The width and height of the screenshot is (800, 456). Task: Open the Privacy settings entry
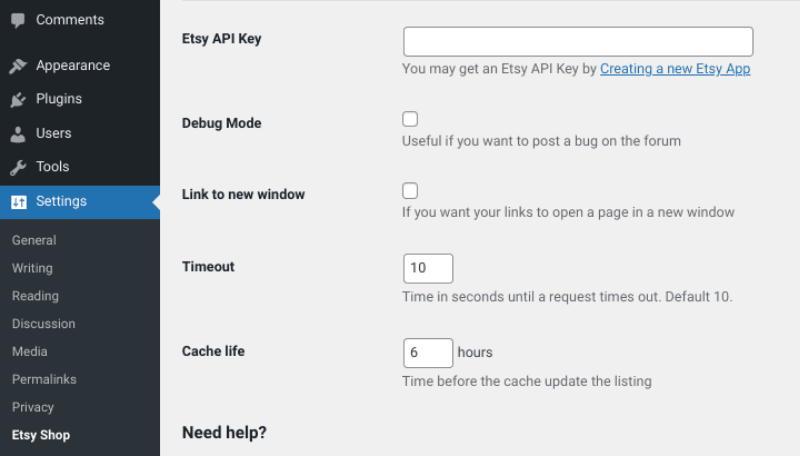(33, 407)
